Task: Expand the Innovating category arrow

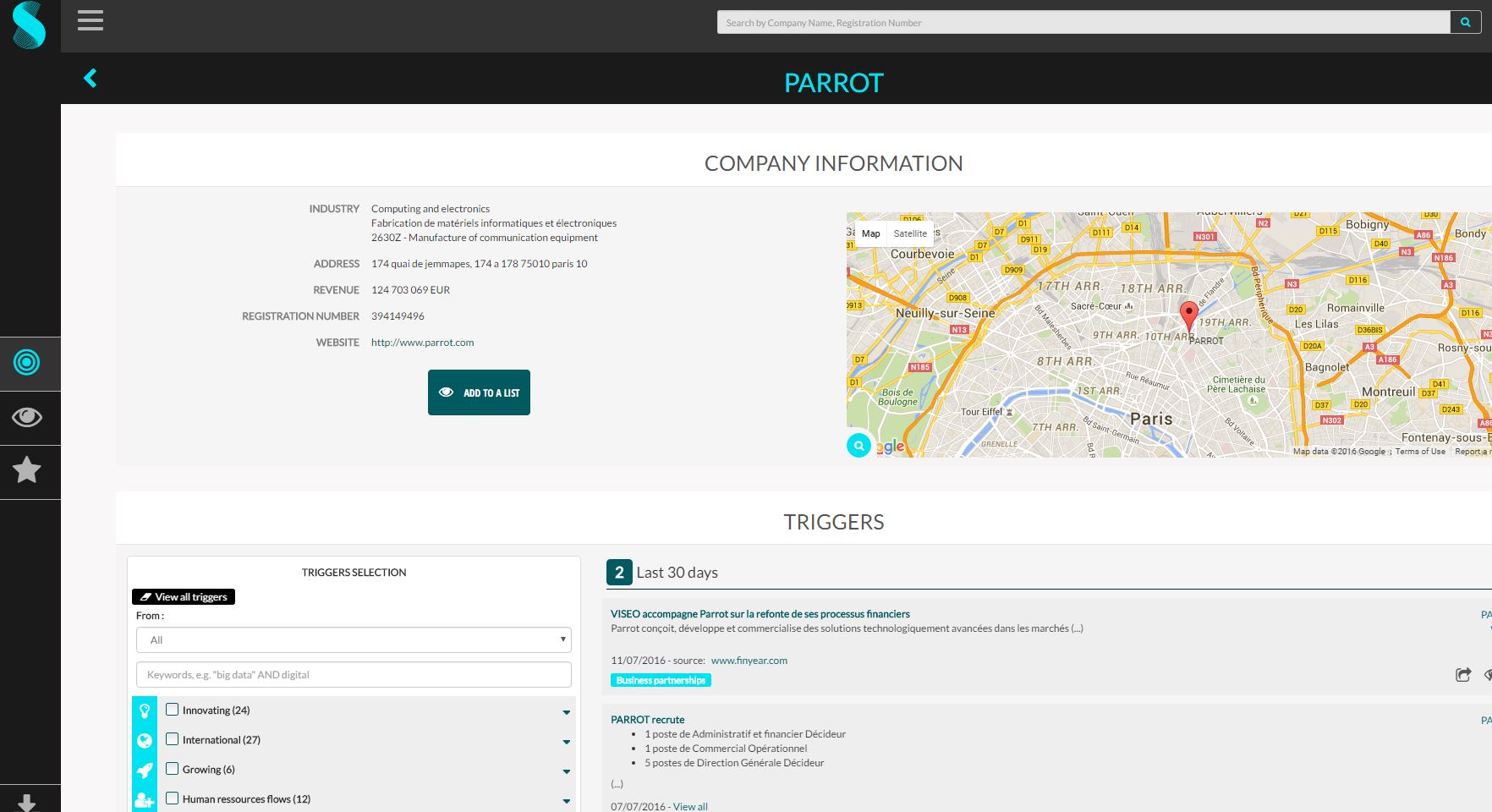Action: point(566,712)
